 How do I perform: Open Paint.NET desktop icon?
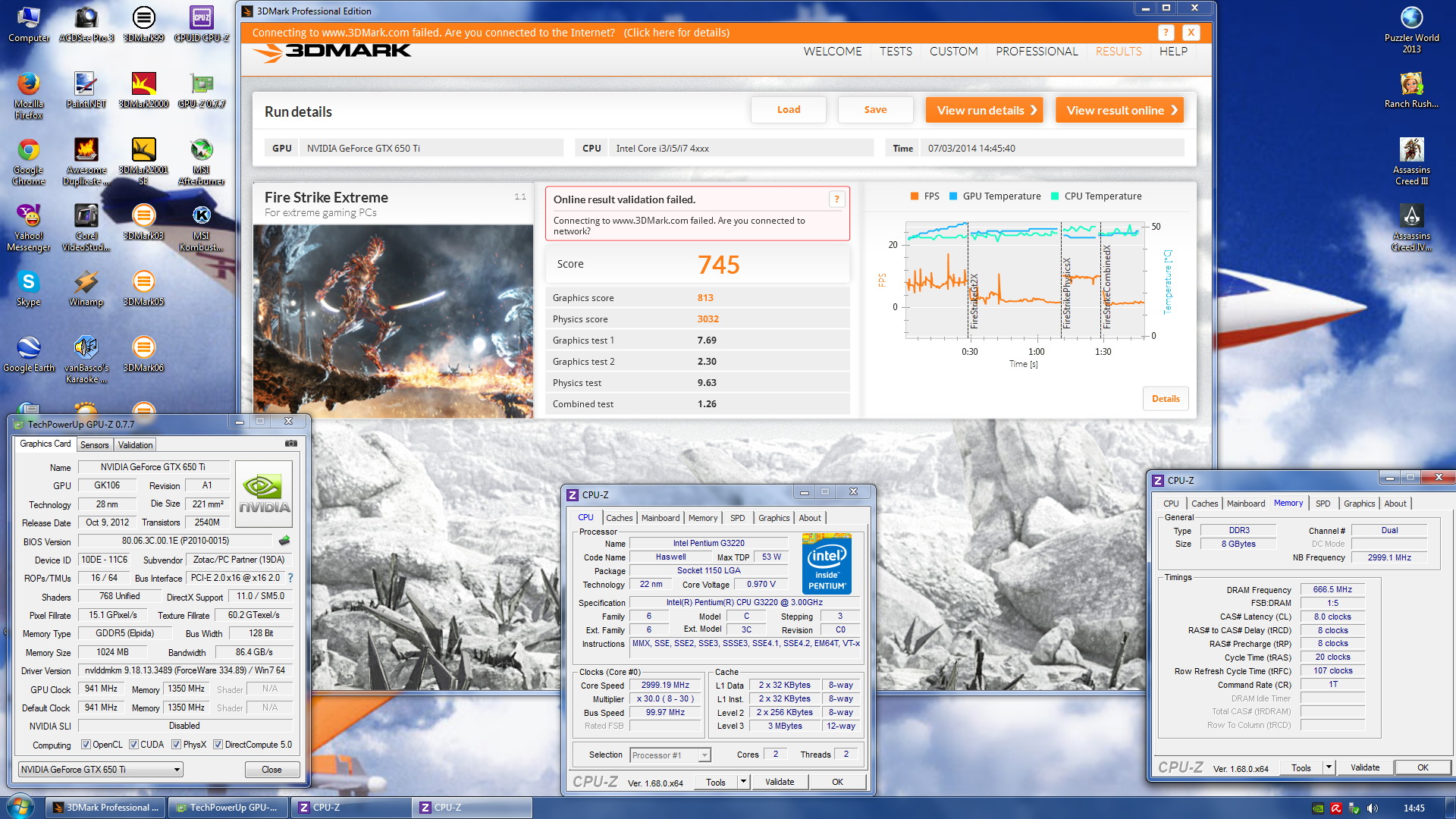[x=86, y=90]
